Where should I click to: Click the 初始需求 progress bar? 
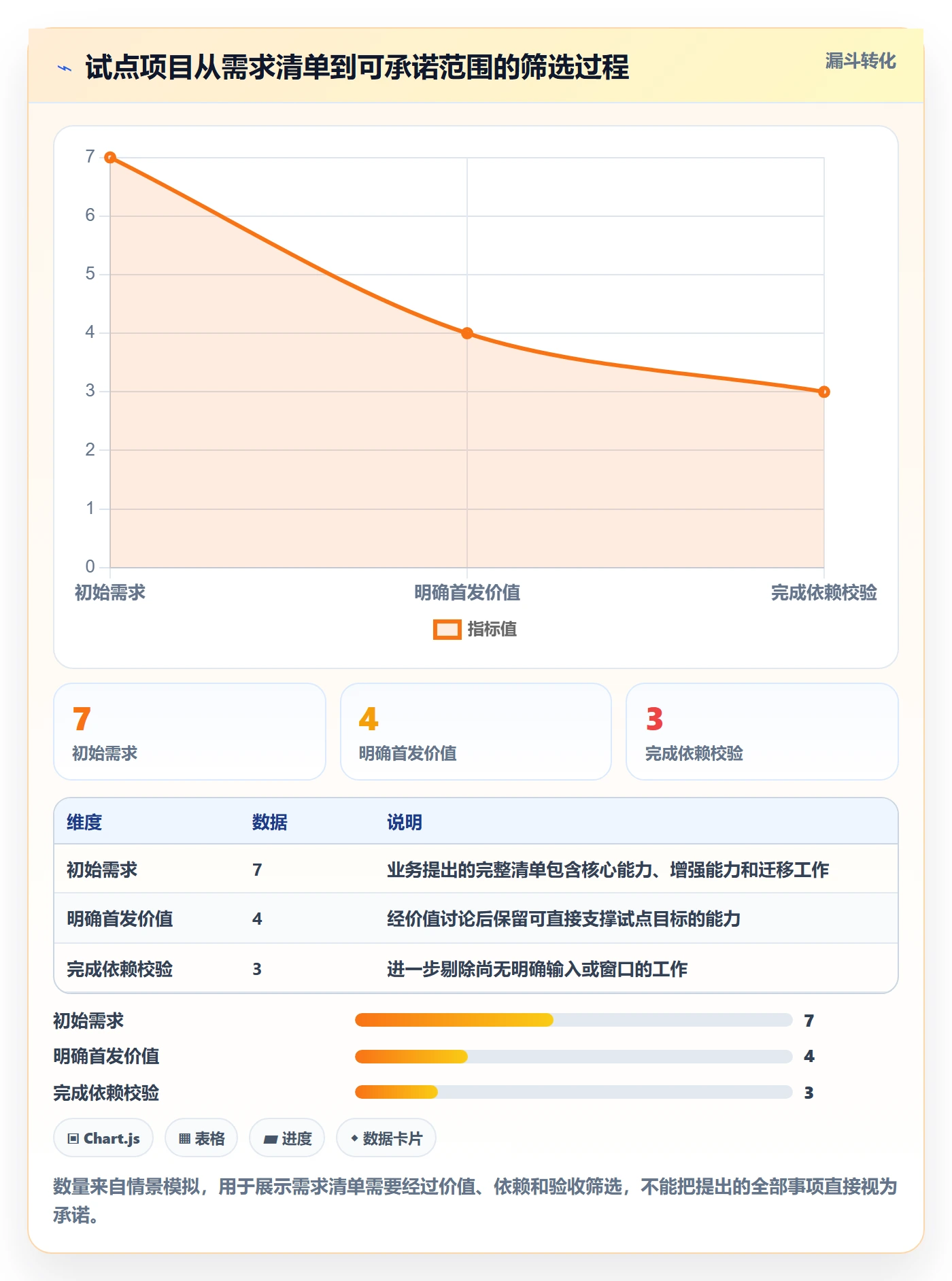(573, 1020)
